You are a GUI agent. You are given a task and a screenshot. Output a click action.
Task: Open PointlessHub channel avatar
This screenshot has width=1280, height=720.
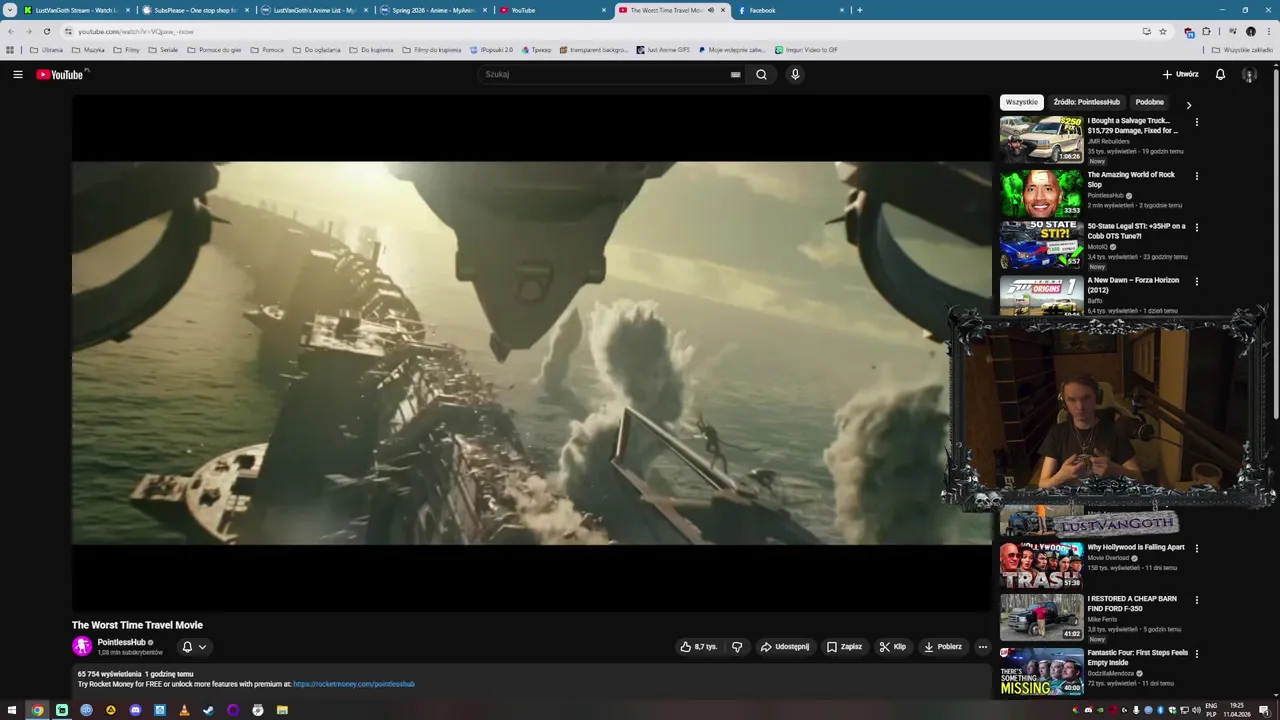pos(82,646)
